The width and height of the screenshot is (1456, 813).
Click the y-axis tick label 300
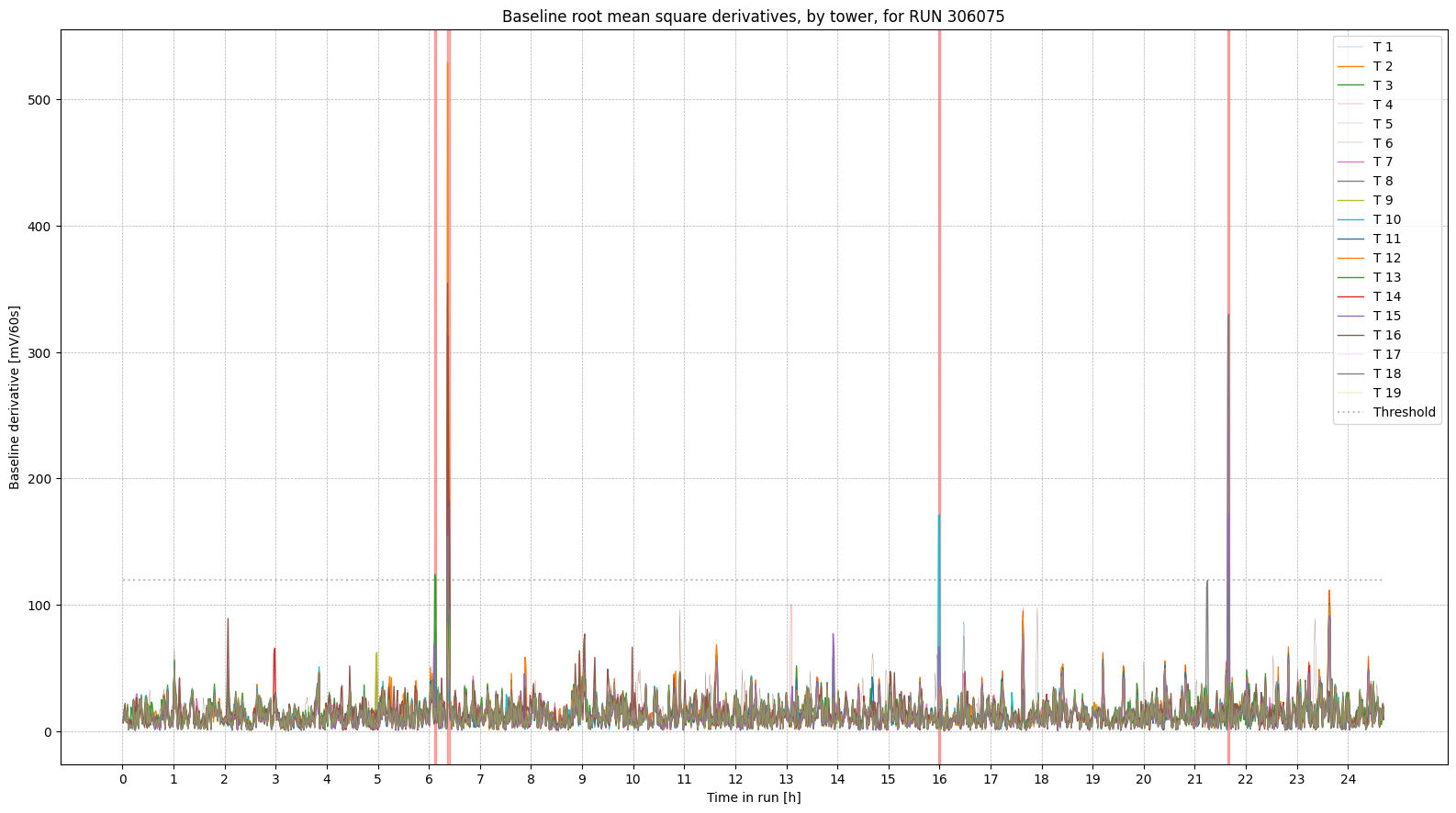[41, 353]
